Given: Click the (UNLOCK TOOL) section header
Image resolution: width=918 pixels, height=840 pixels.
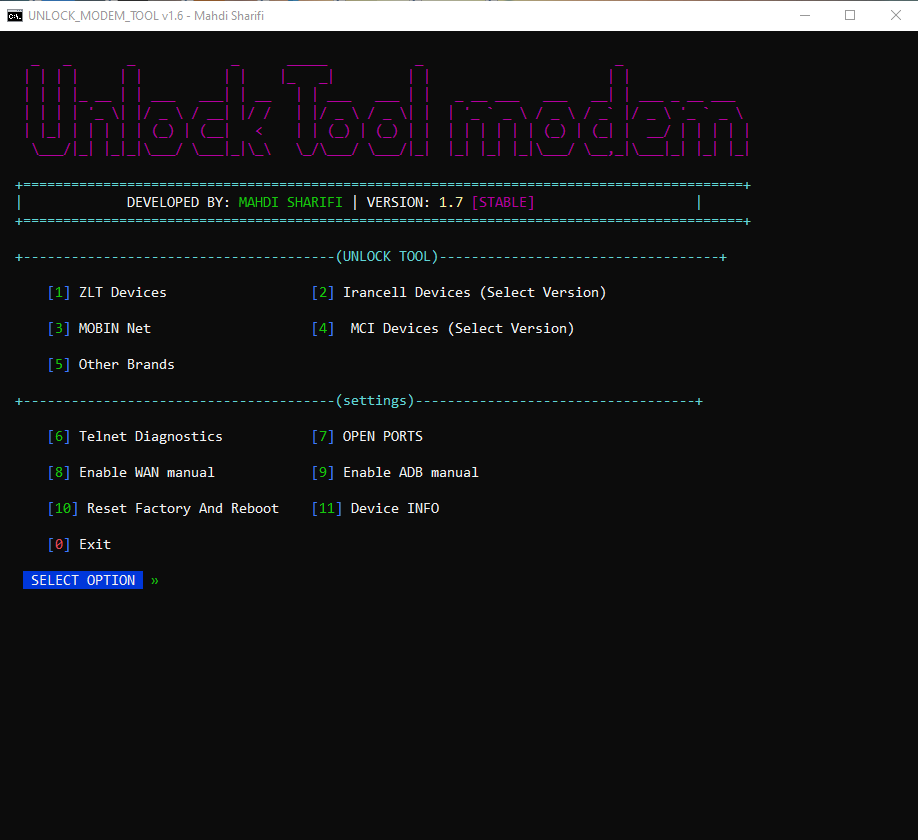Looking at the screenshot, I should coord(389,256).
